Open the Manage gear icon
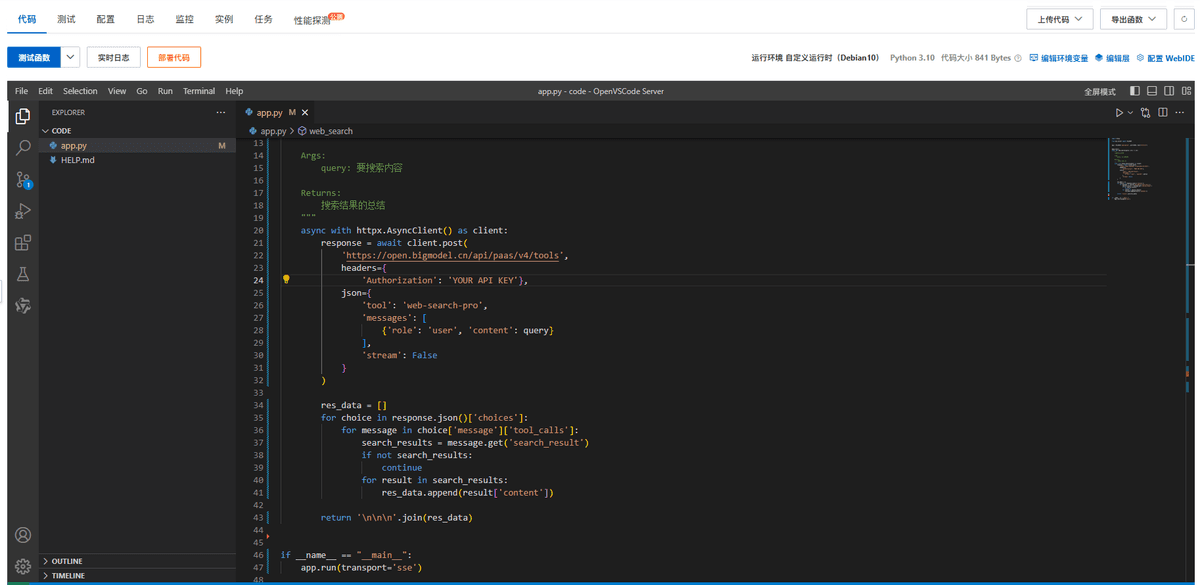1200x585 pixels. (23, 567)
